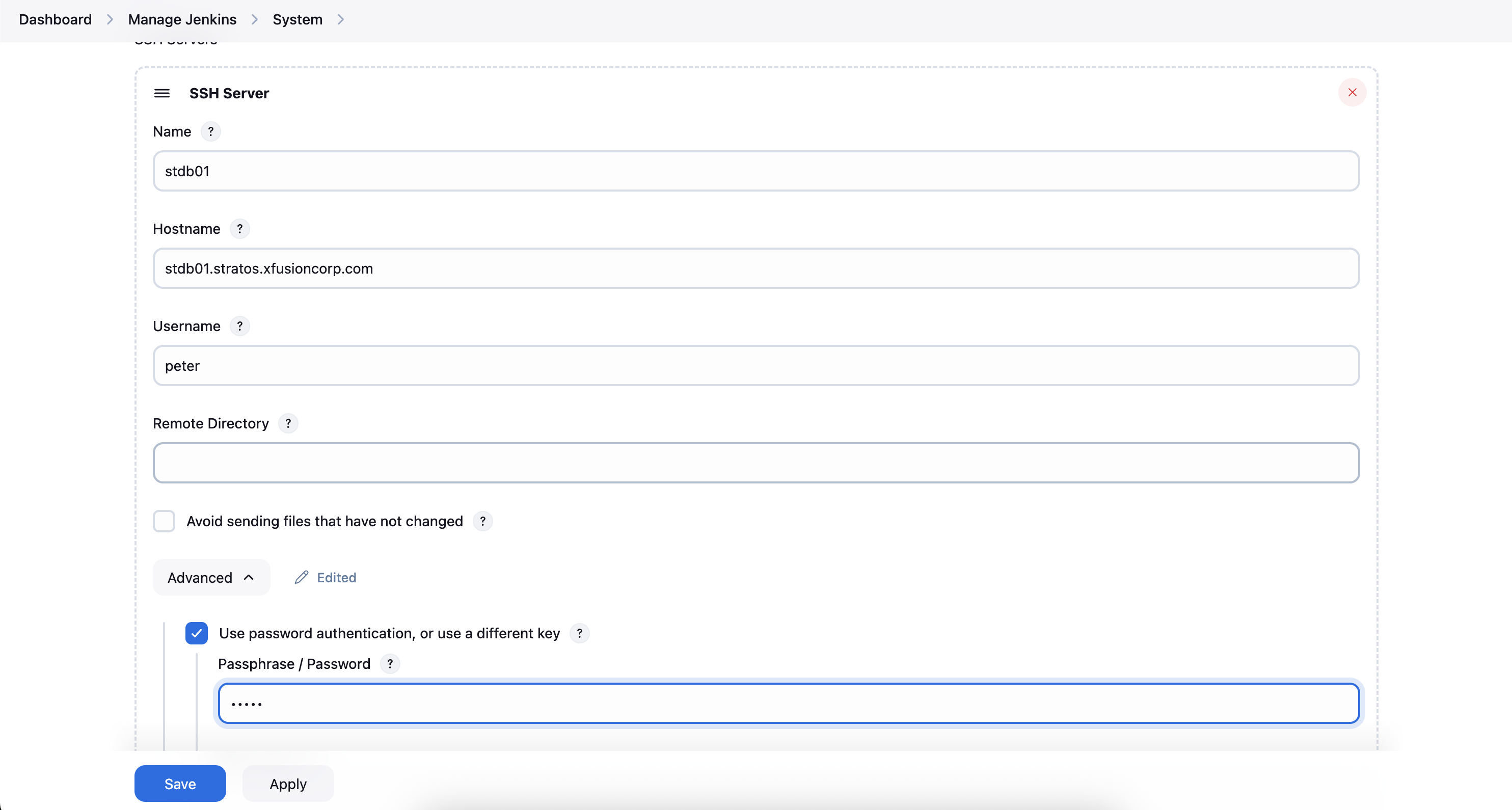Open help for the Hostname field
Screen dimensions: 1512x810
(239, 229)
